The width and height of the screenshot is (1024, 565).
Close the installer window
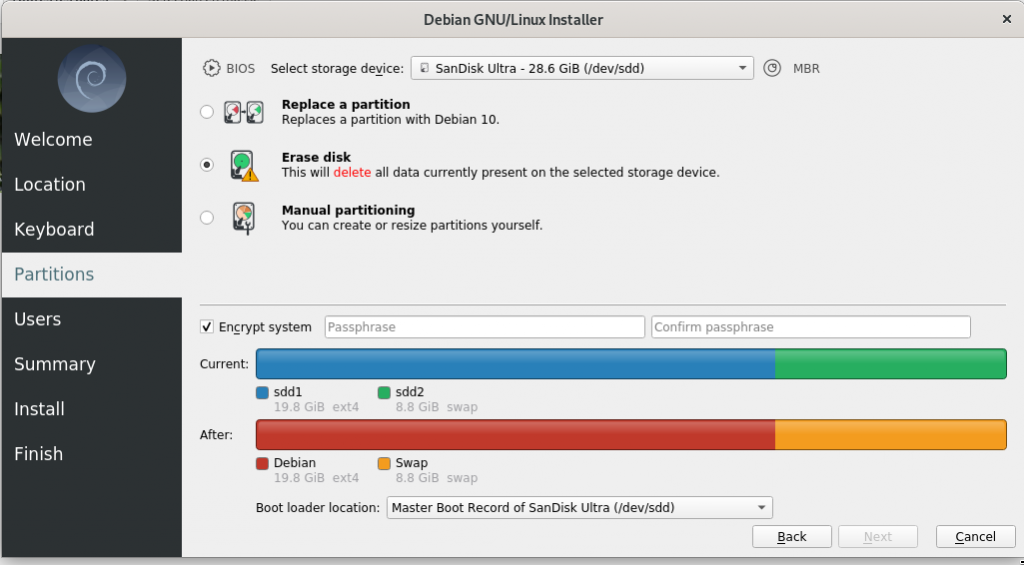pyautogui.click(x=1006, y=20)
